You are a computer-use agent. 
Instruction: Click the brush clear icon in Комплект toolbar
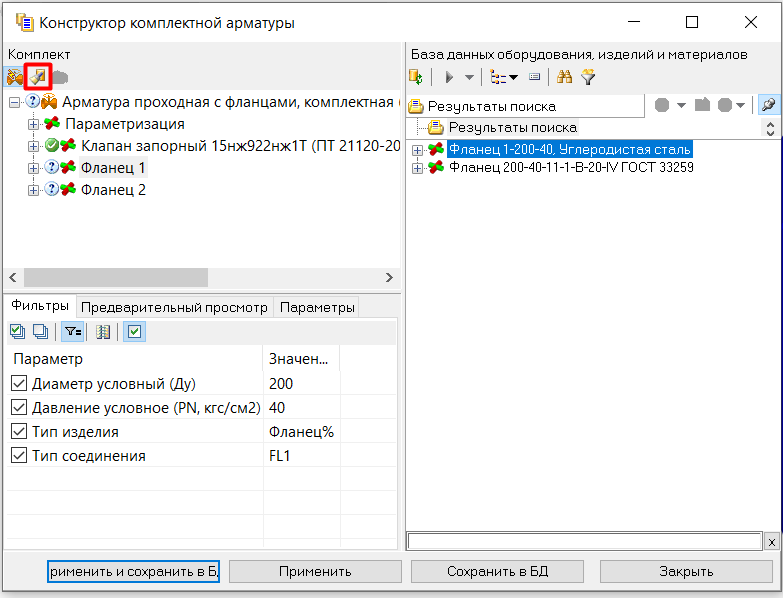[x=38, y=77]
